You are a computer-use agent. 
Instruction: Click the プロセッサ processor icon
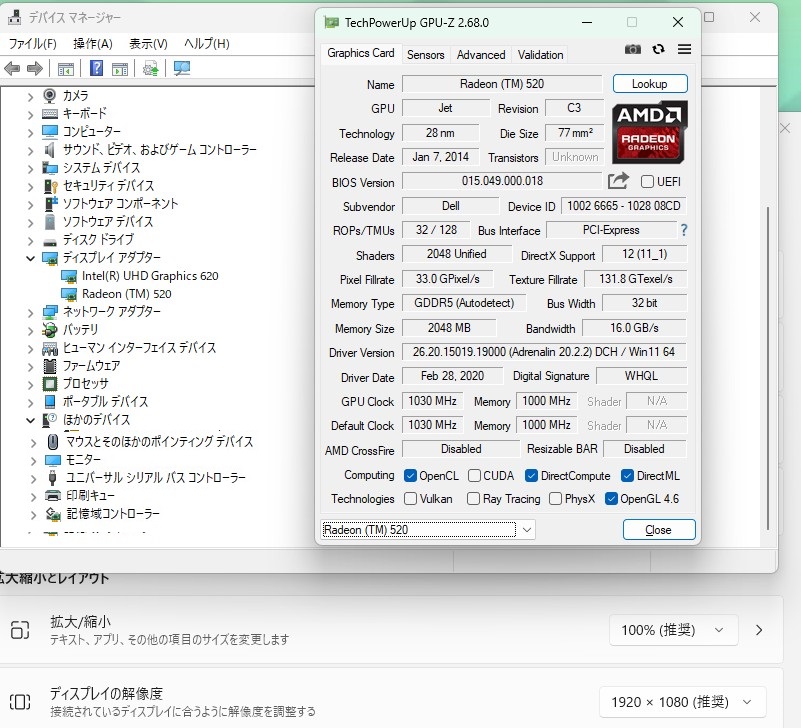50,384
